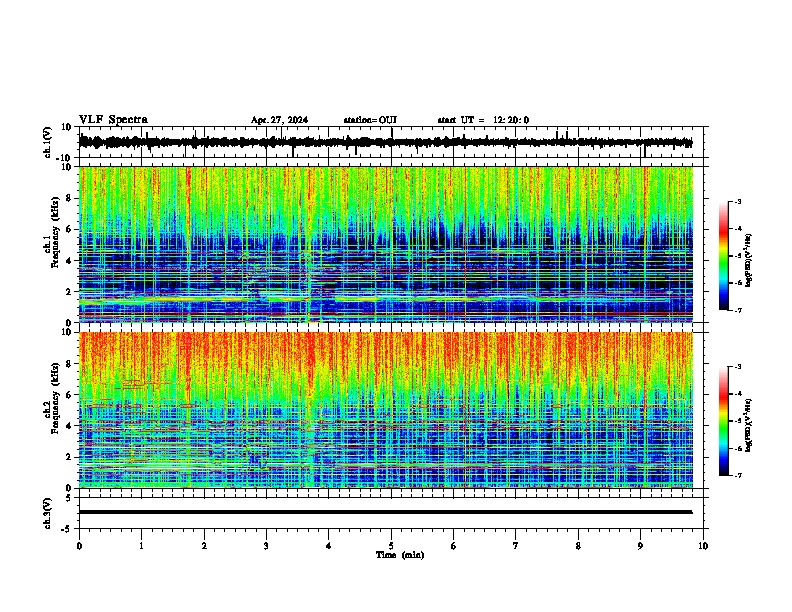Click inside the ch.1 spectrogram panel

point(386,244)
